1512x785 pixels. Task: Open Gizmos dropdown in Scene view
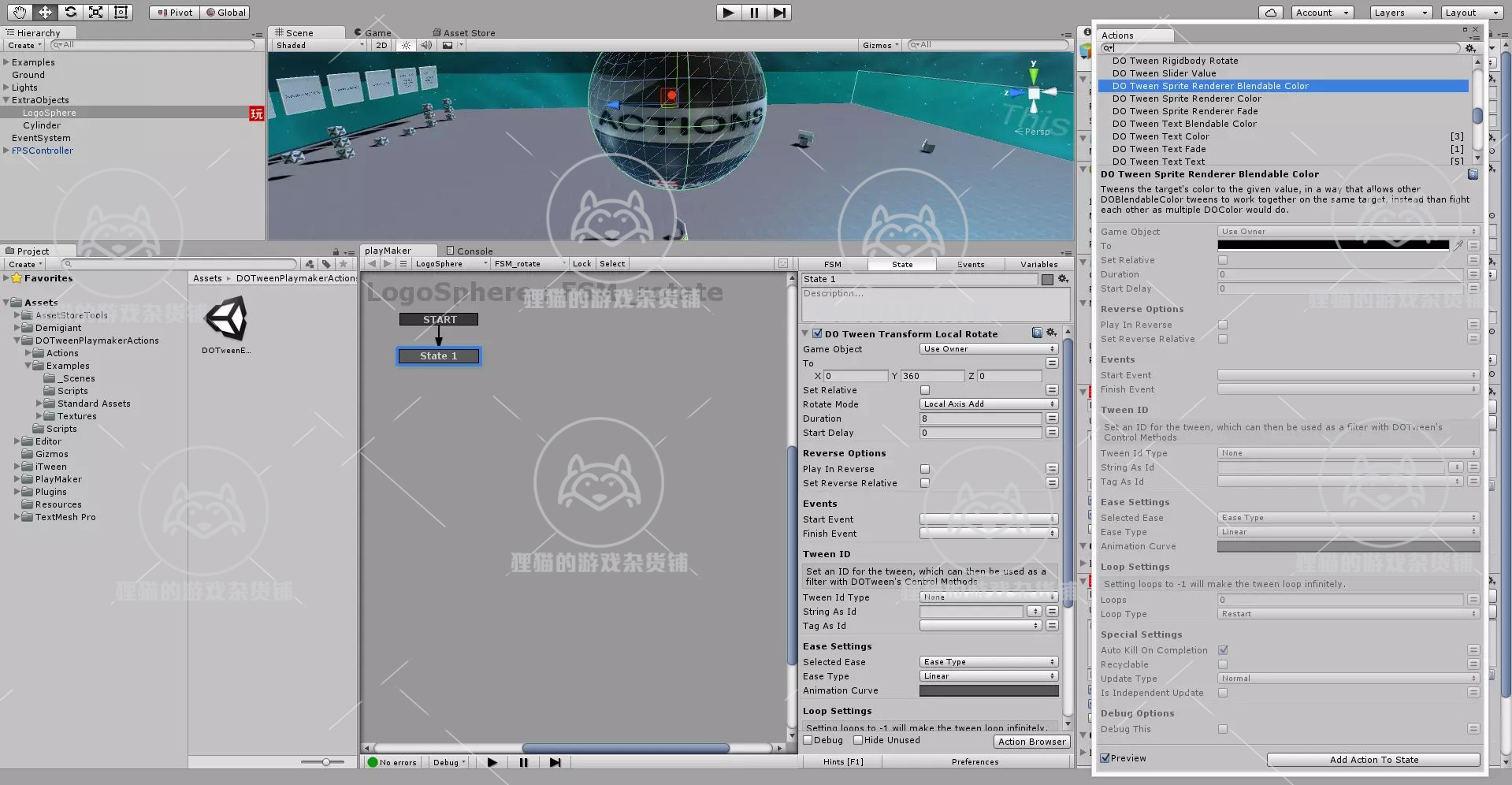point(881,45)
